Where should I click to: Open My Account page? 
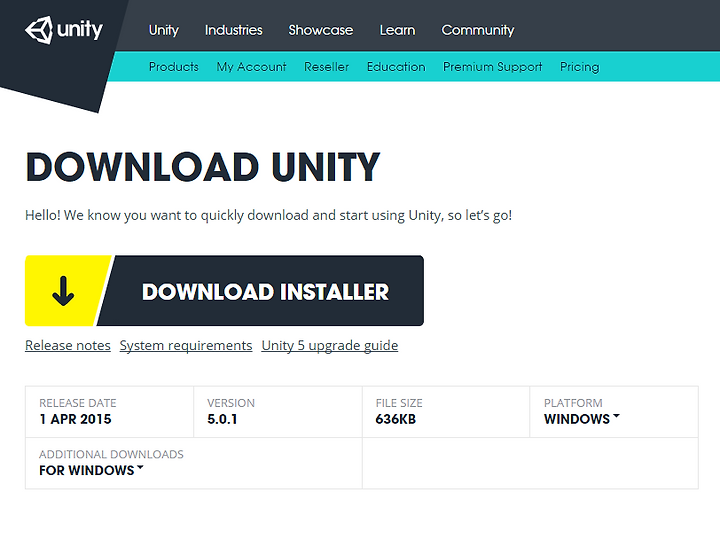[x=251, y=67]
